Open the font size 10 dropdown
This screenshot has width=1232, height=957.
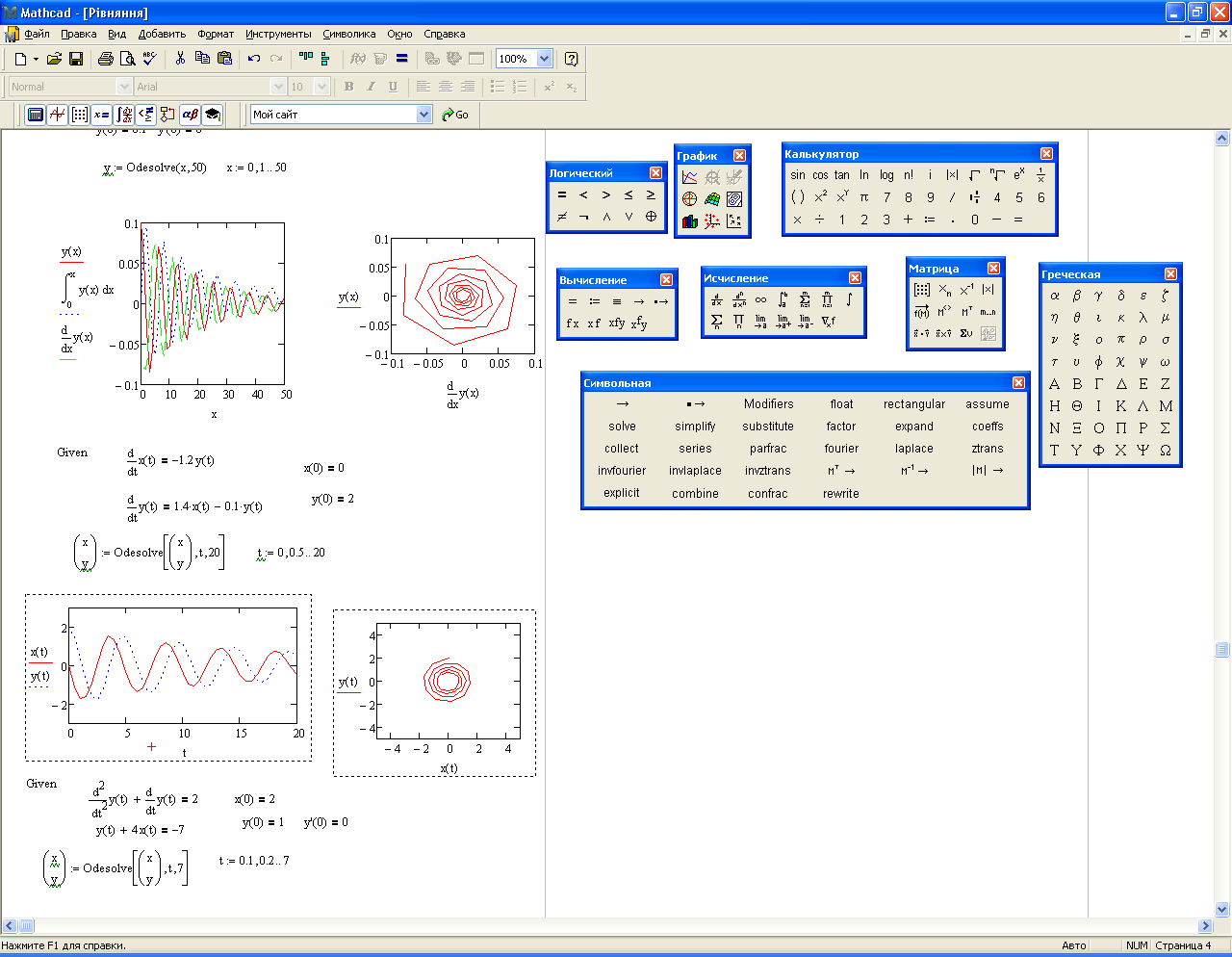322,87
